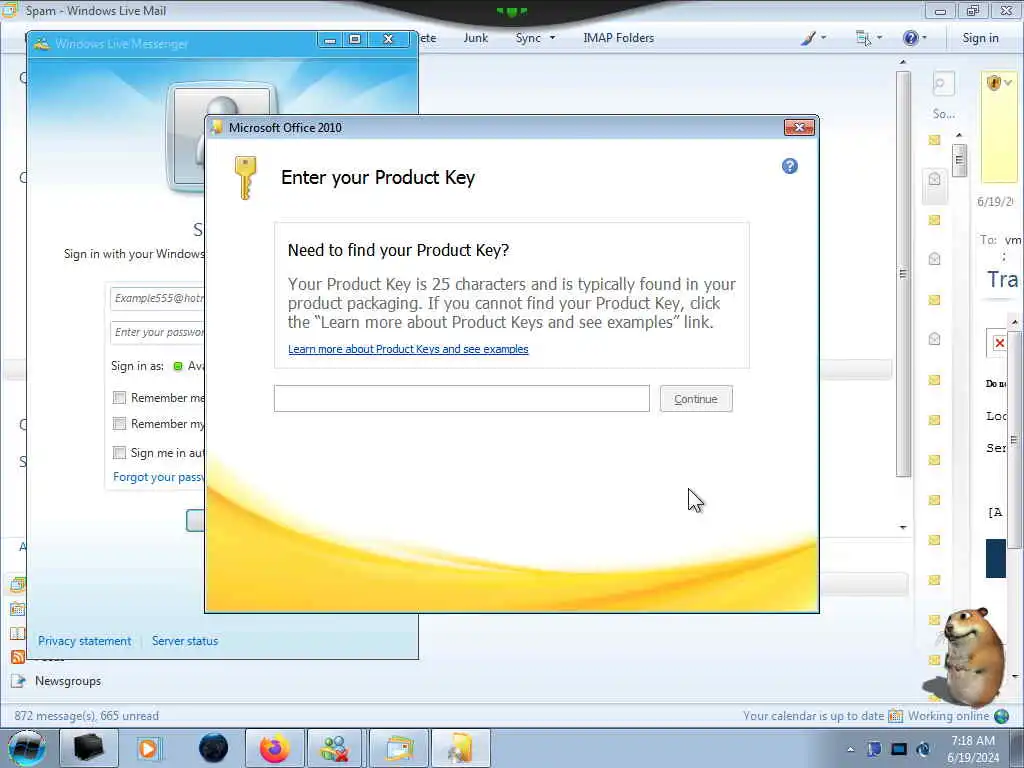Switch to Firefox in the taskbar
Screen dimensions: 1024x768
pyautogui.click(x=274, y=748)
